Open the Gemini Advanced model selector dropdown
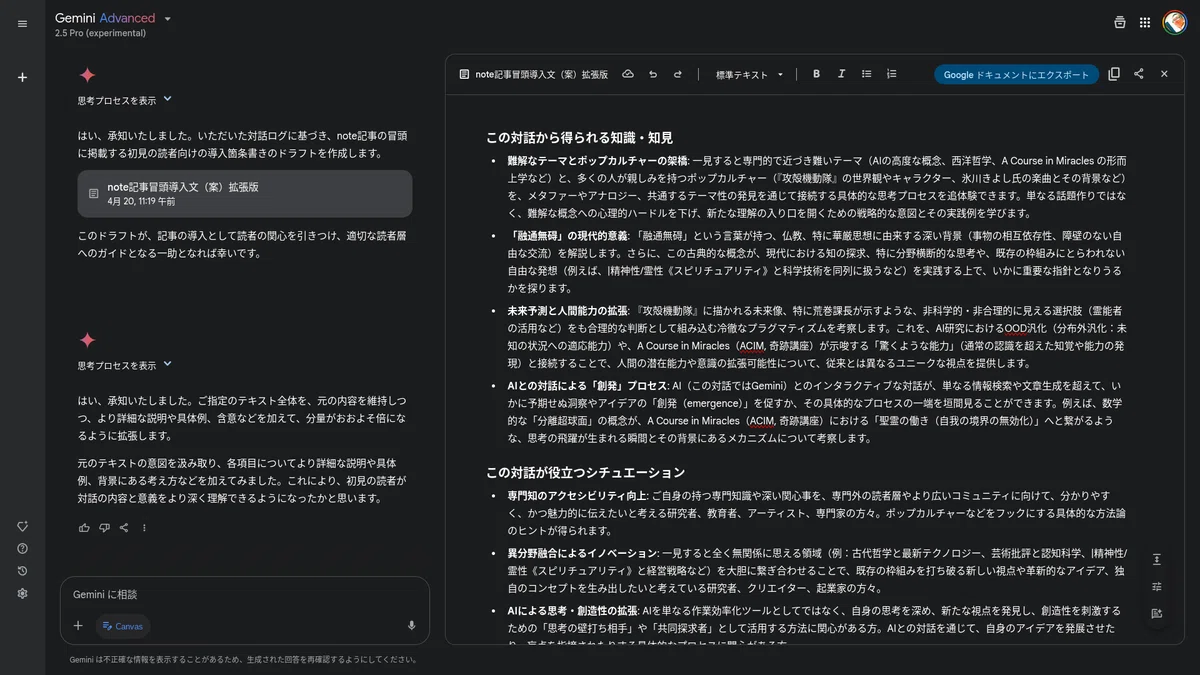Screen dimensions: 1200x675 (x=113, y=18)
